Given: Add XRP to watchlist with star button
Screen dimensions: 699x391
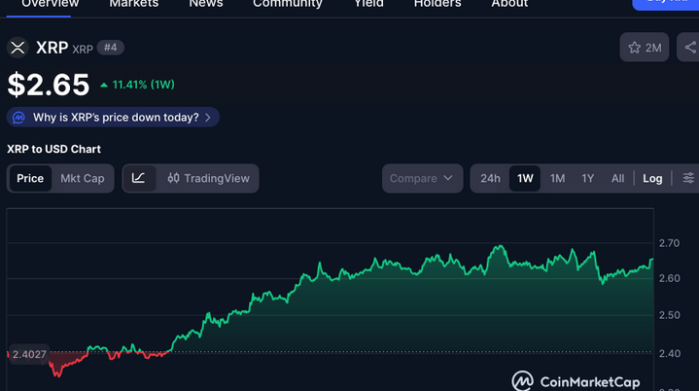Looking at the screenshot, I should point(644,47).
